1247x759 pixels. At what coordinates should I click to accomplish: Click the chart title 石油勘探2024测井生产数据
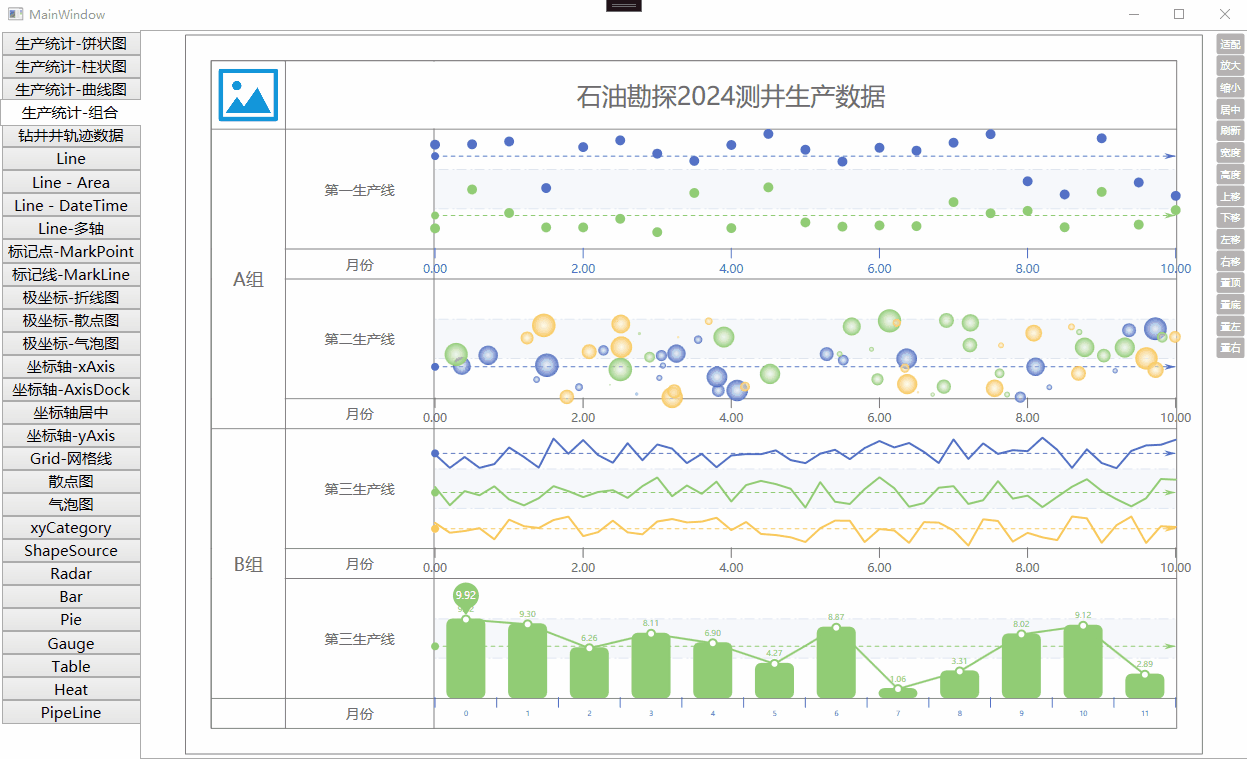pyautogui.click(x=730, y=97)
